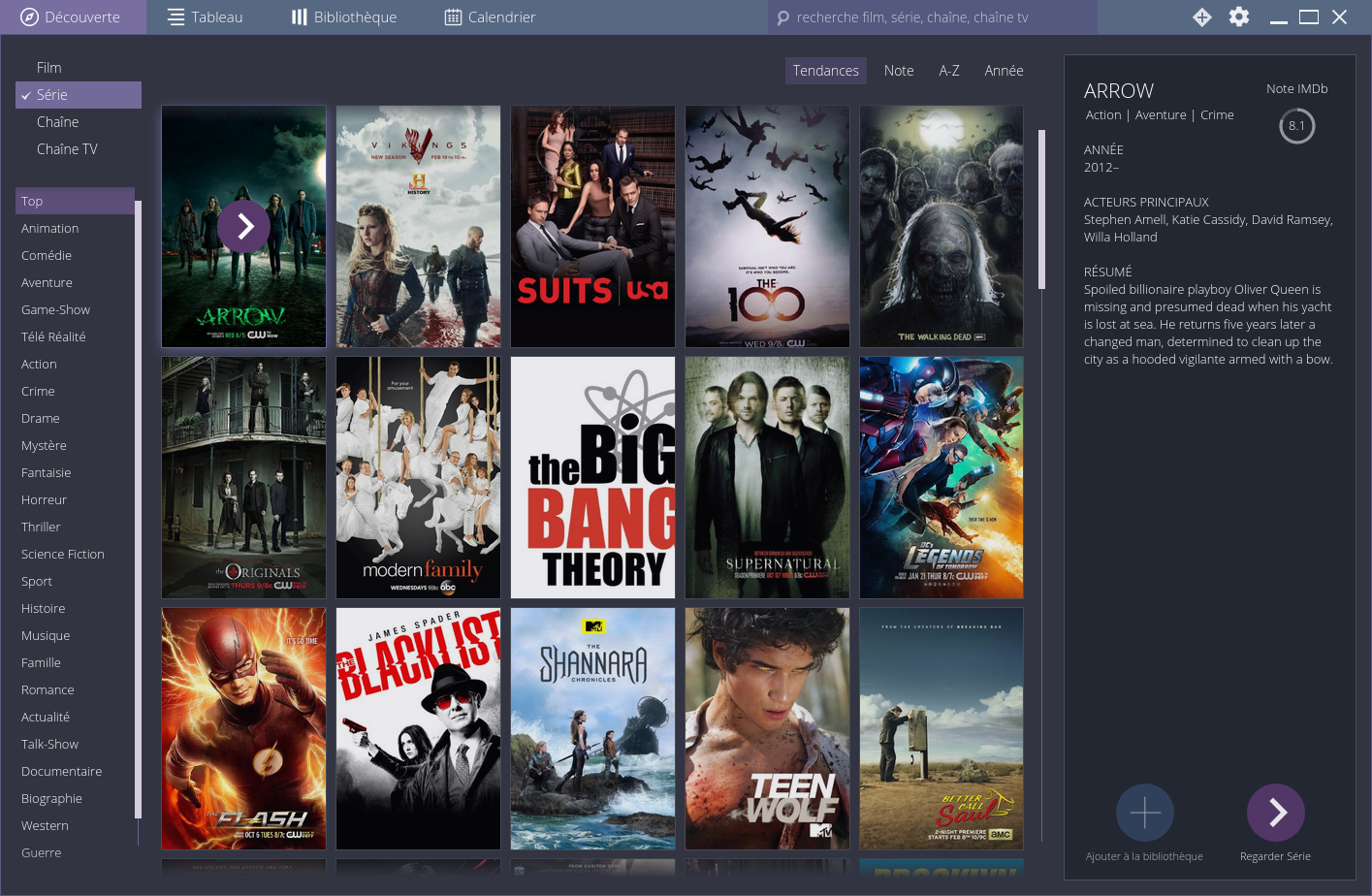Switch to the Tableau tab
The width and height of the screenshot is (1372, 896).
205,17
